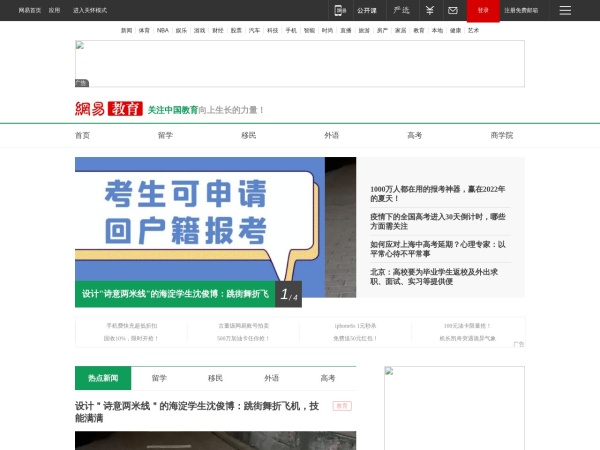This screenshot has height=450, width=600.
Task: Read article 如何应对上海中高考延期
Action: click(437, 248)
